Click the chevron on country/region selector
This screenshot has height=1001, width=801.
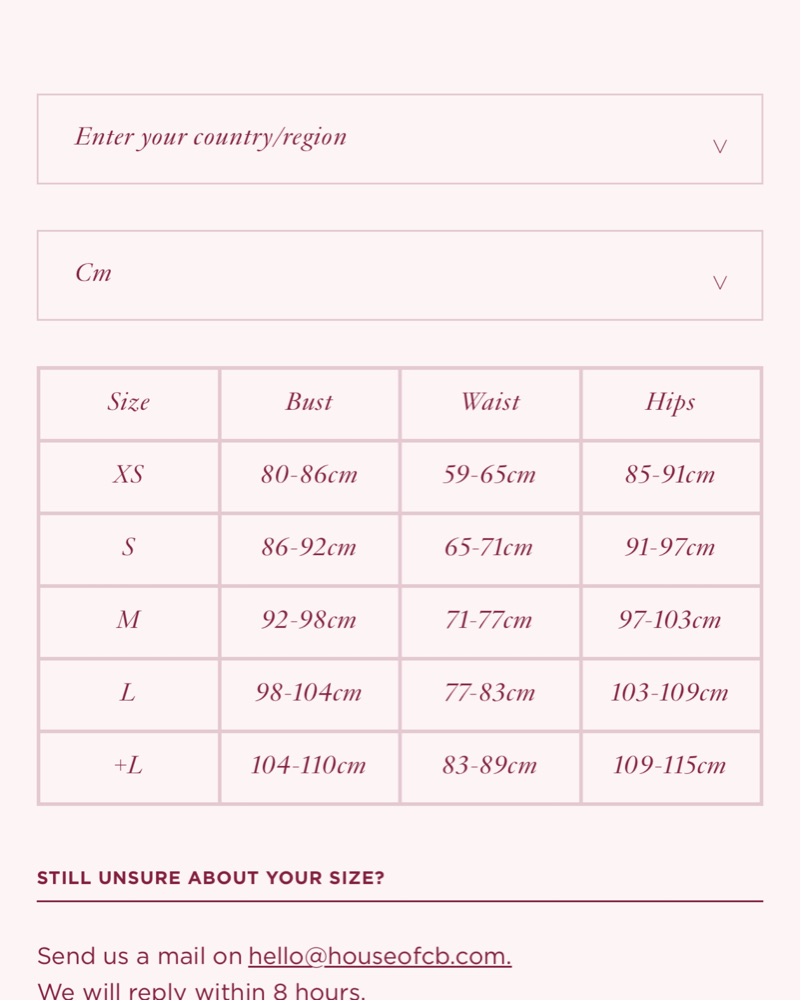pyautogui.click(x=719, y=147)
